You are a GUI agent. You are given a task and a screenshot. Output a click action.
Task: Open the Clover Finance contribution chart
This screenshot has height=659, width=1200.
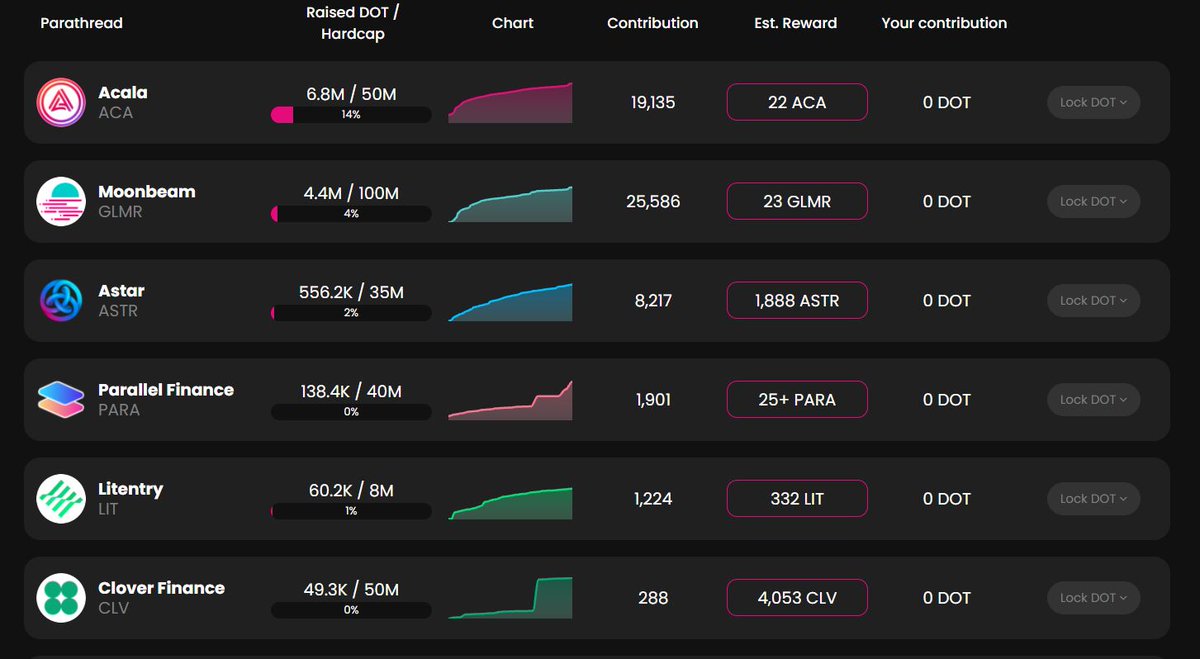(x=510, y=598)
